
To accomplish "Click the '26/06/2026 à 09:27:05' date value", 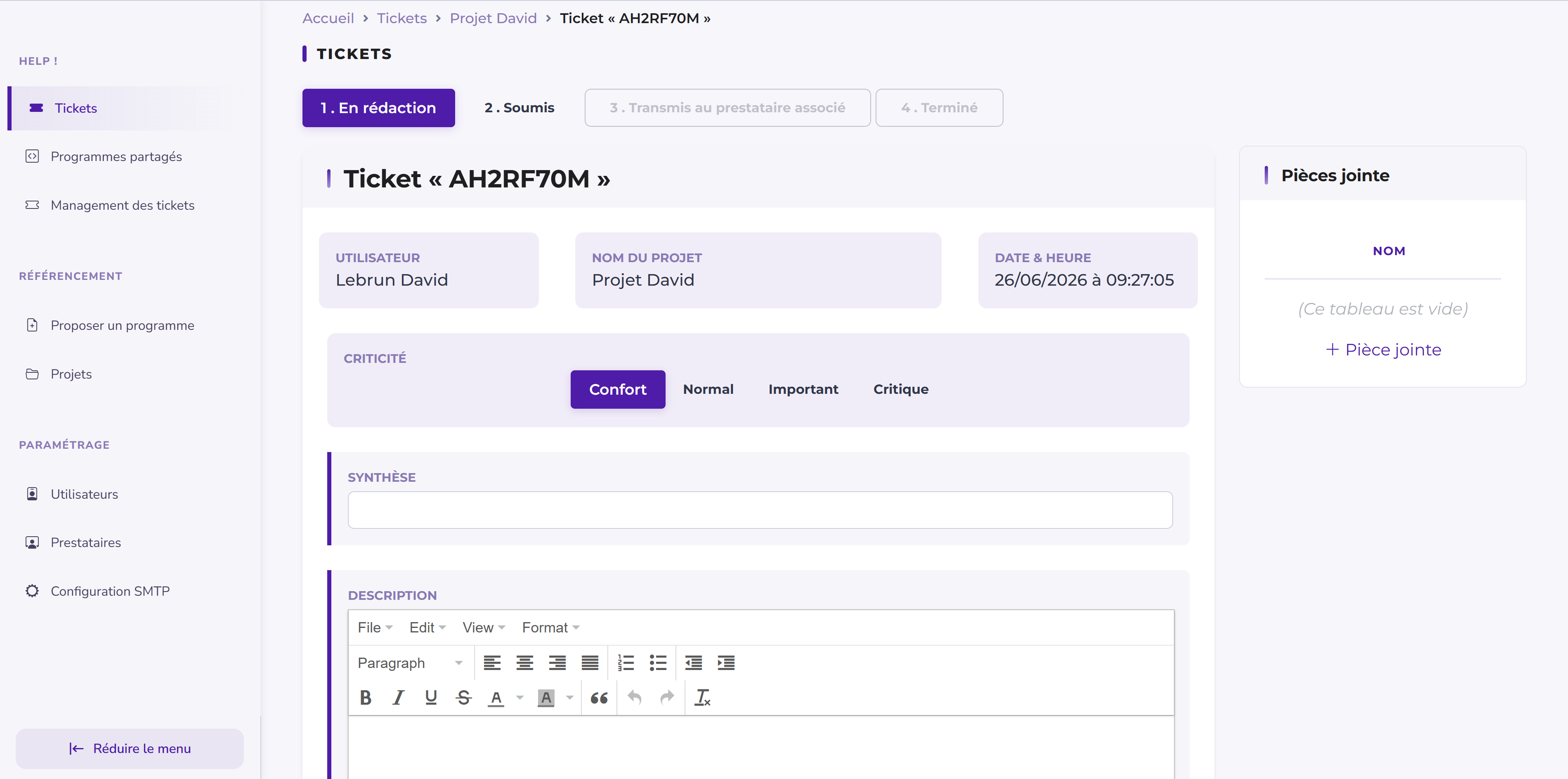I will point(1084,279).
